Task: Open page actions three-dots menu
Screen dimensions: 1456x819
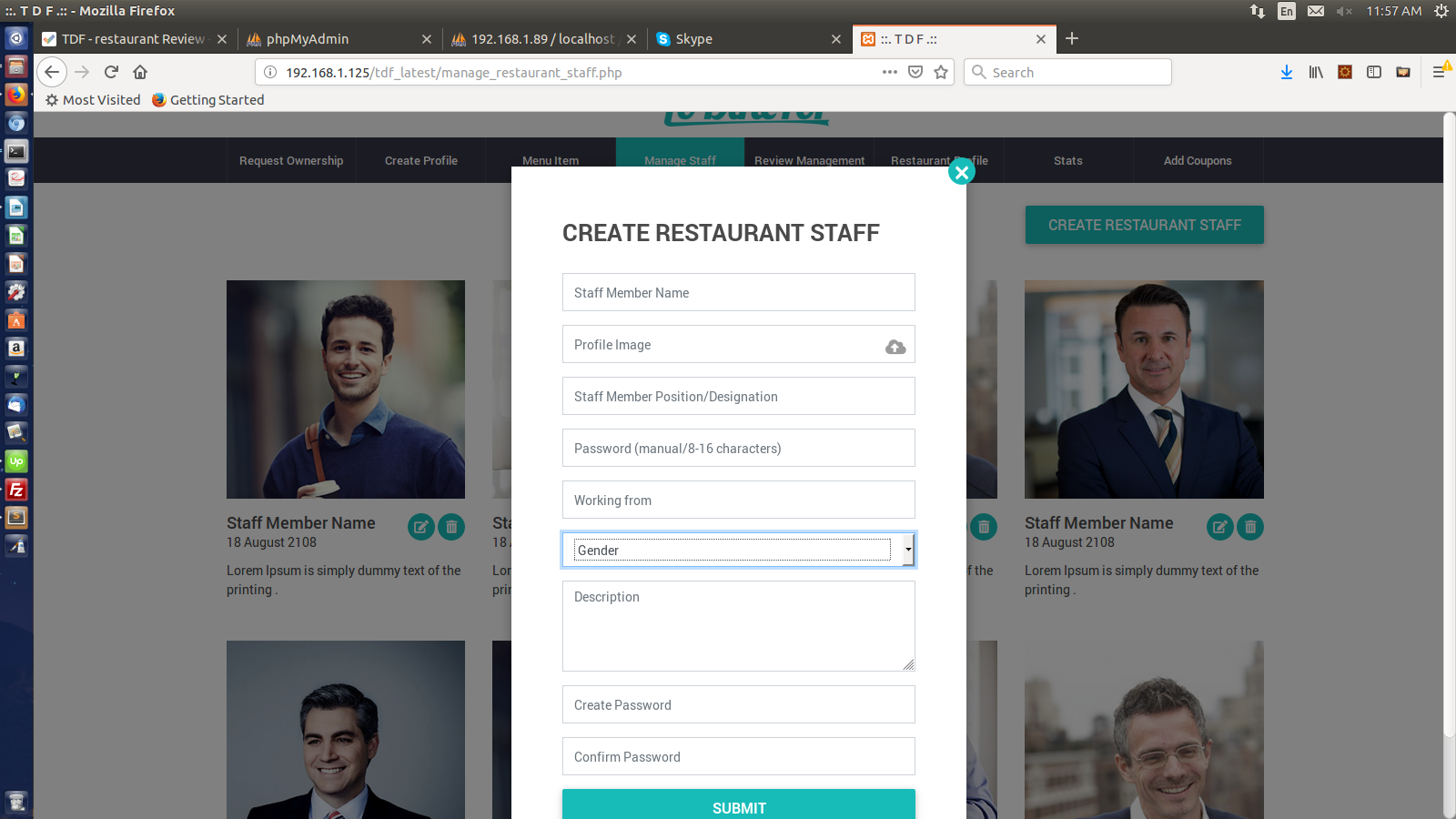Action: pos(890,72)
